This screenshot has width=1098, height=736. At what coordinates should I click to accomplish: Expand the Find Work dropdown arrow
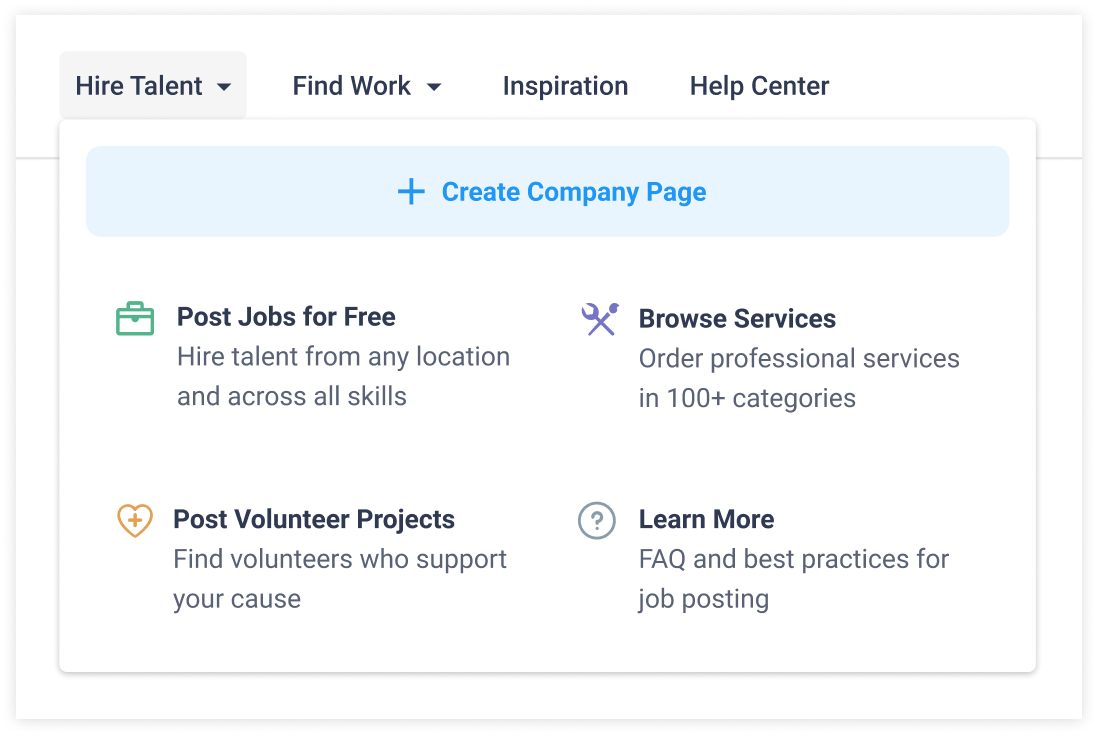coord(434,87)
